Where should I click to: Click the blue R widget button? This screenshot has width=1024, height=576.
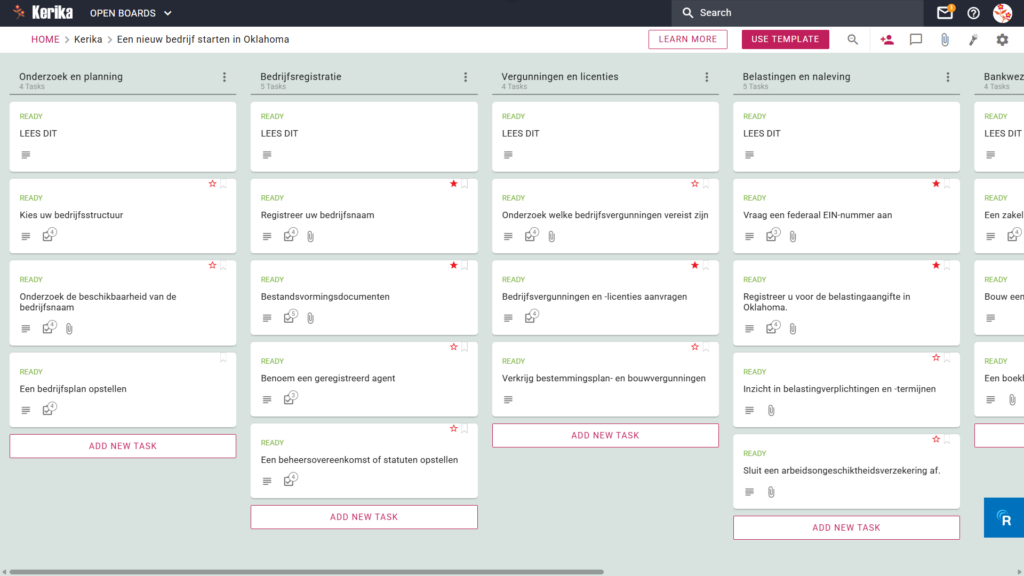(x=1004, y=518)
